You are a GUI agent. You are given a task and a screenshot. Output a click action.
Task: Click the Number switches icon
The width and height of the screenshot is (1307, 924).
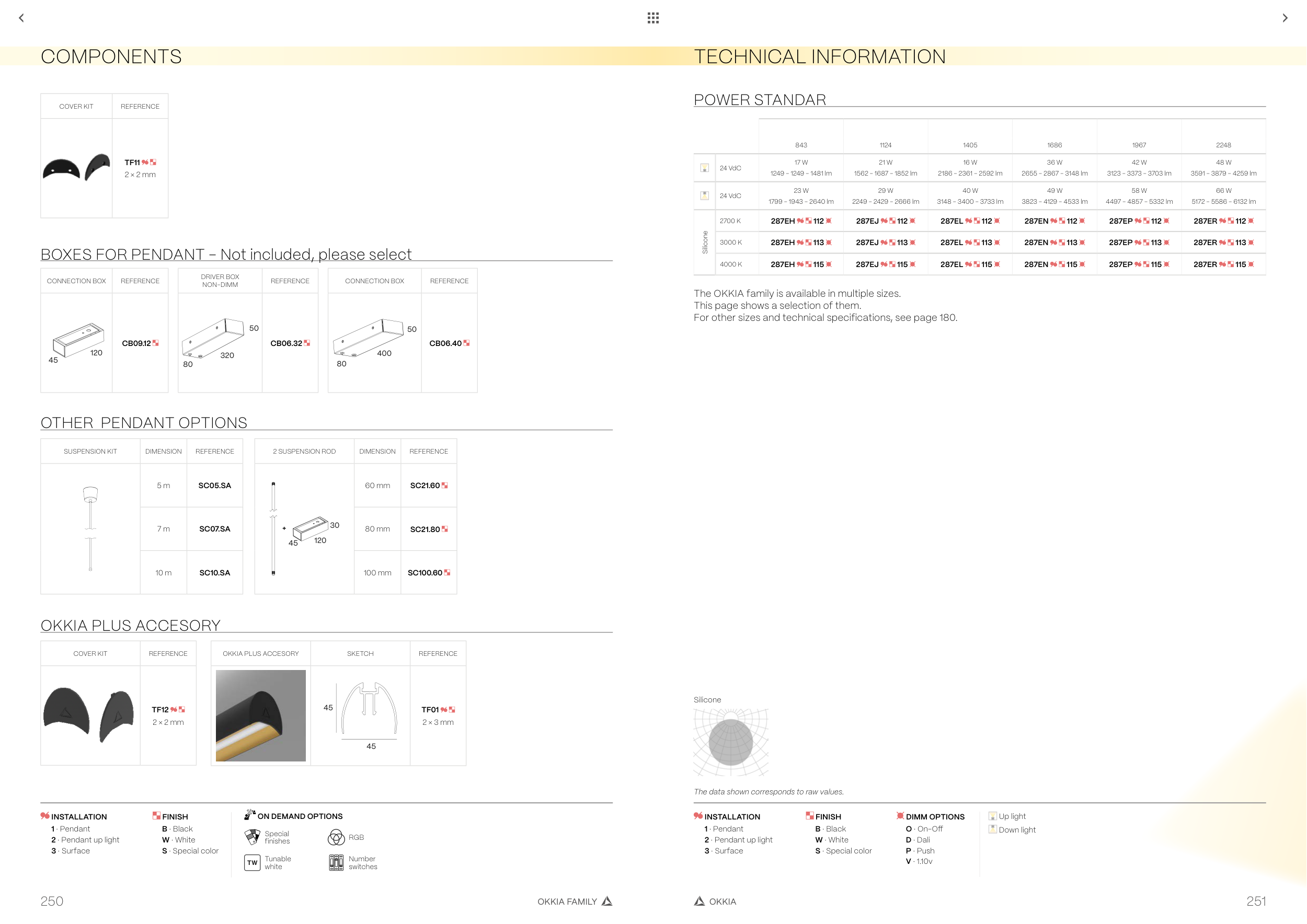click(336, 862)
